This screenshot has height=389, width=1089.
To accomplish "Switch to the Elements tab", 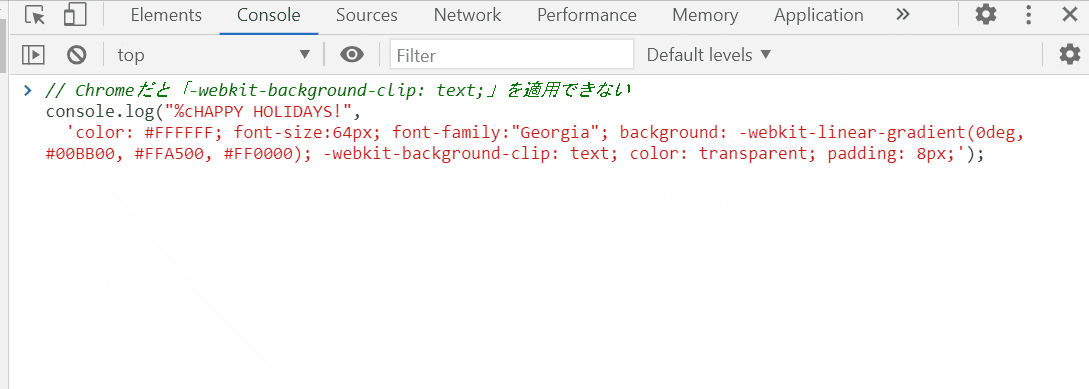I will pos(166,15).
